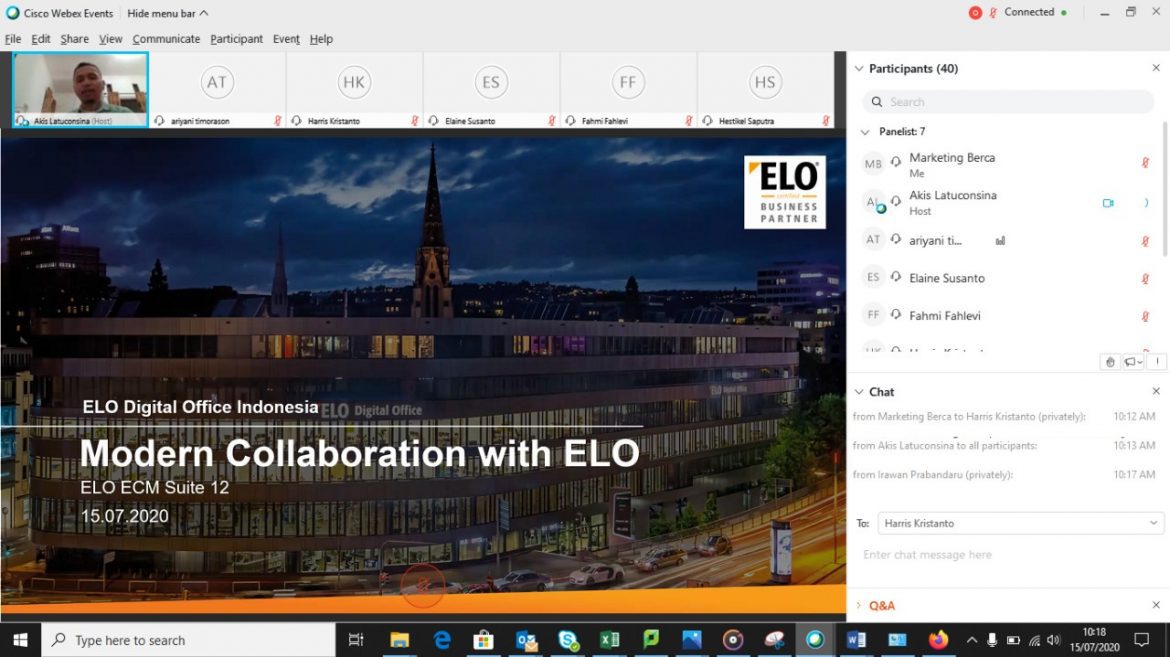Click the search magnifier icon in Participants
The image size is (1170, 657).
click(877, 102)
